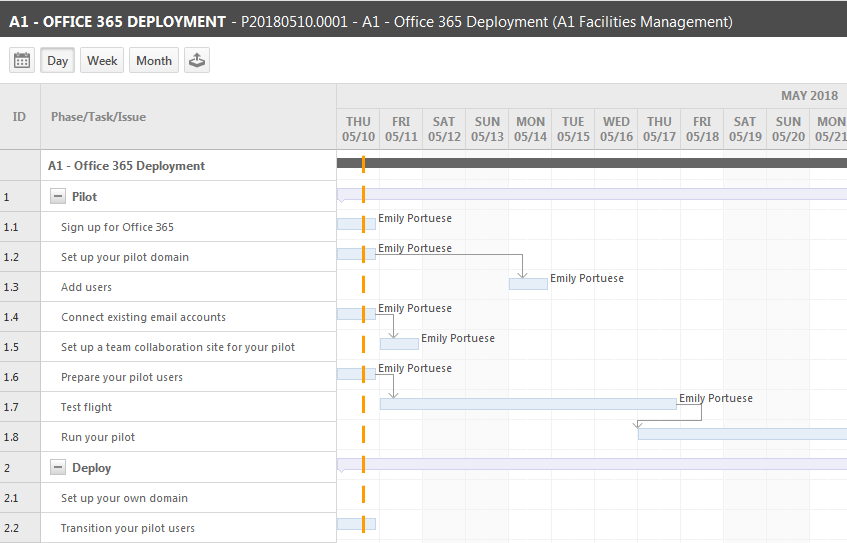Screen dimensions: 847x543
Task: Select the MON 05/14 date column header
Action: (530, 129)
